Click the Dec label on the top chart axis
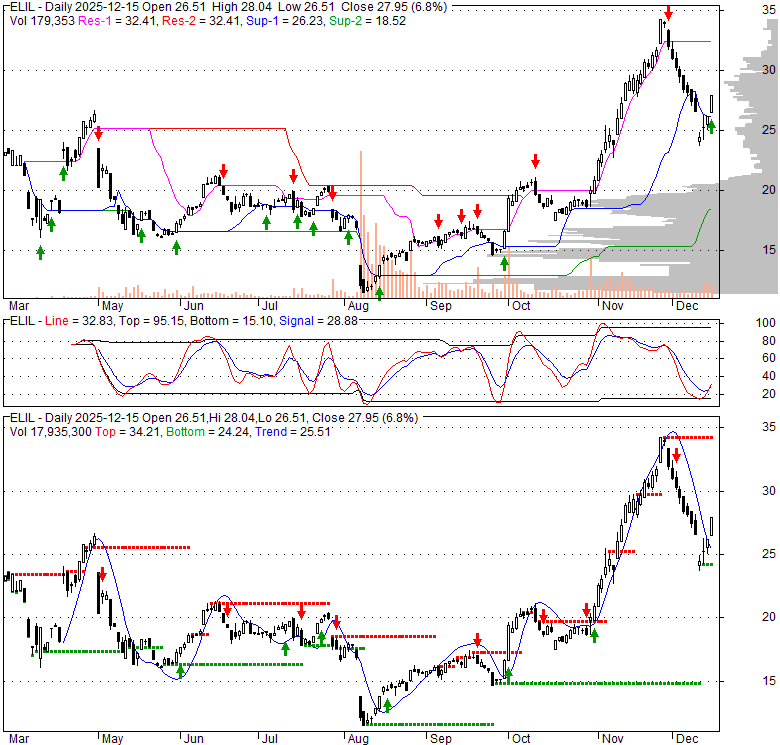Viewport: 780px width, 745px height. coord(687,305)
